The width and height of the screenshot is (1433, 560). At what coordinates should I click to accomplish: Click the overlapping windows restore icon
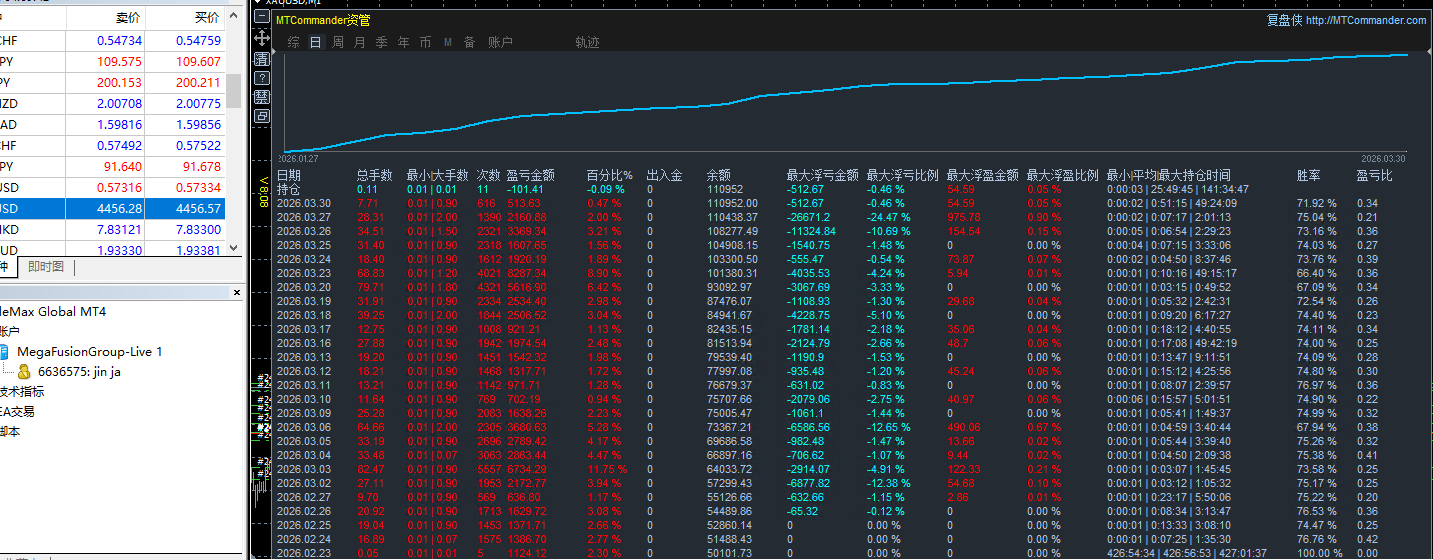pyautogui.click(x=261, y=116)
